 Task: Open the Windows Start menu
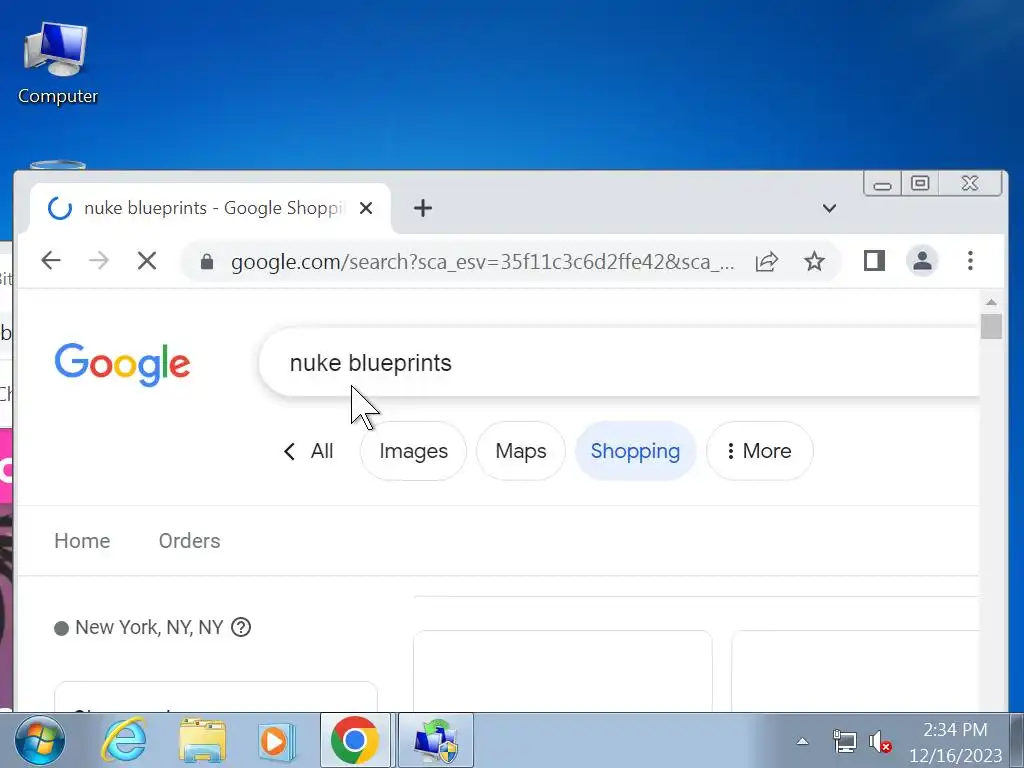(x=40, y=741)
